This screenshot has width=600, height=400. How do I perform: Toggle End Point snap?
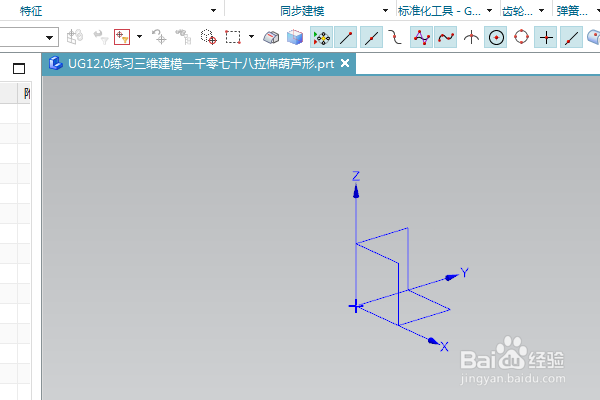(346, 38)
